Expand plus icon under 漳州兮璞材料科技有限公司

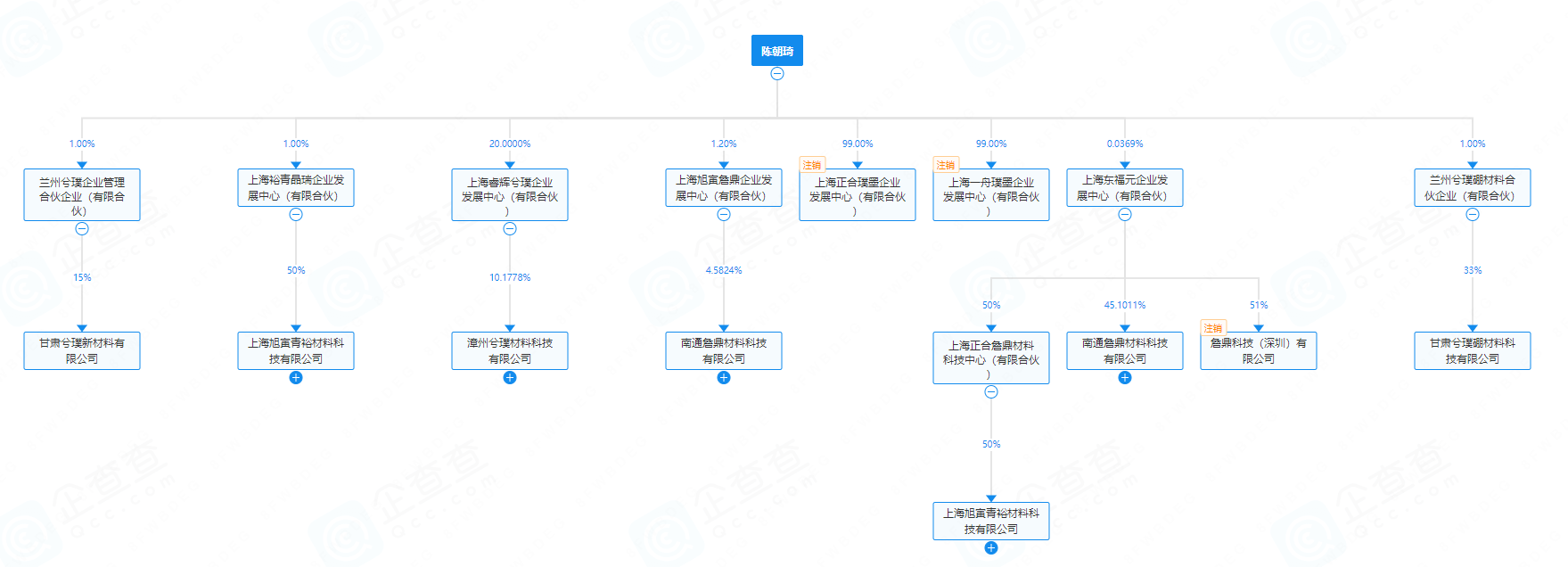[x=510, y=378]
